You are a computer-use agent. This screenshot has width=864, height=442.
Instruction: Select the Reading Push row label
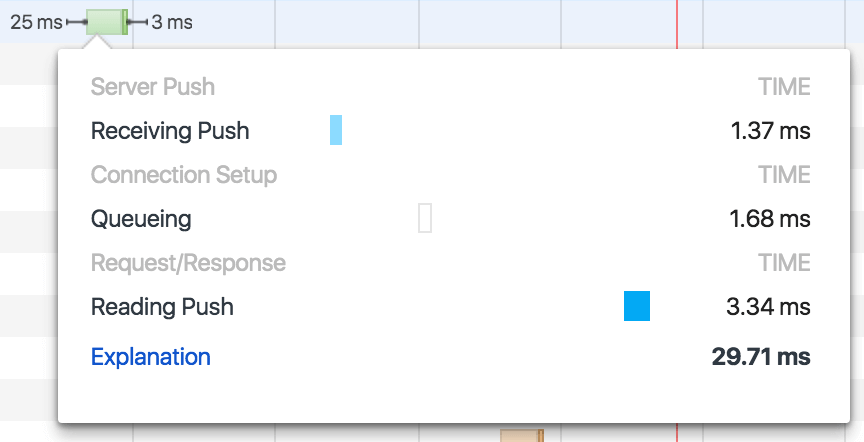[x=162, y=307]
